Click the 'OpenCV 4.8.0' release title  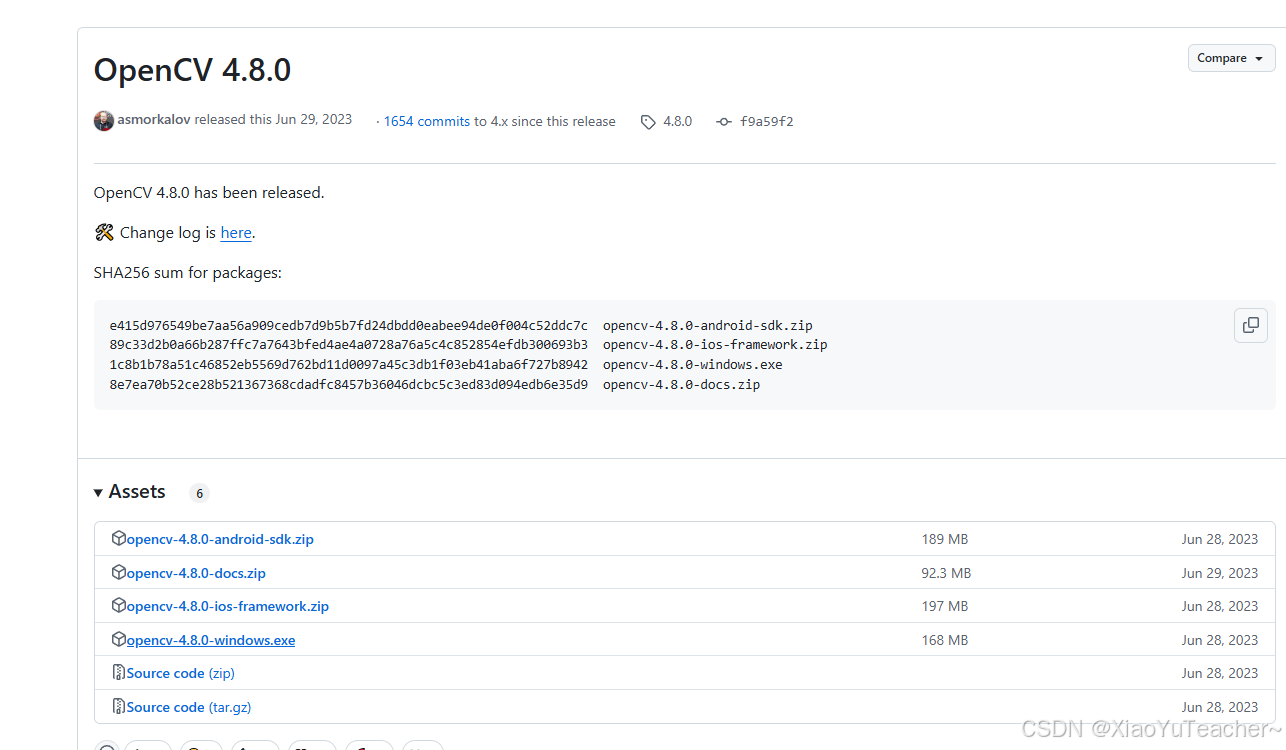(x=192, y=70)
